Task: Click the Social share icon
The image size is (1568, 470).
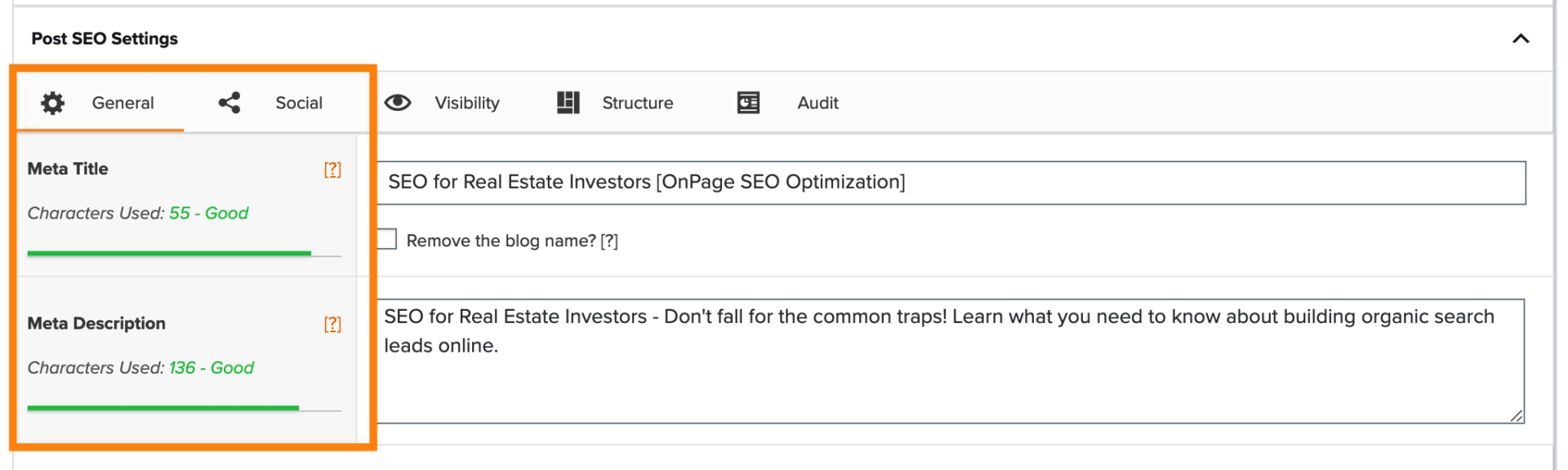Action: tap(229, 103)
